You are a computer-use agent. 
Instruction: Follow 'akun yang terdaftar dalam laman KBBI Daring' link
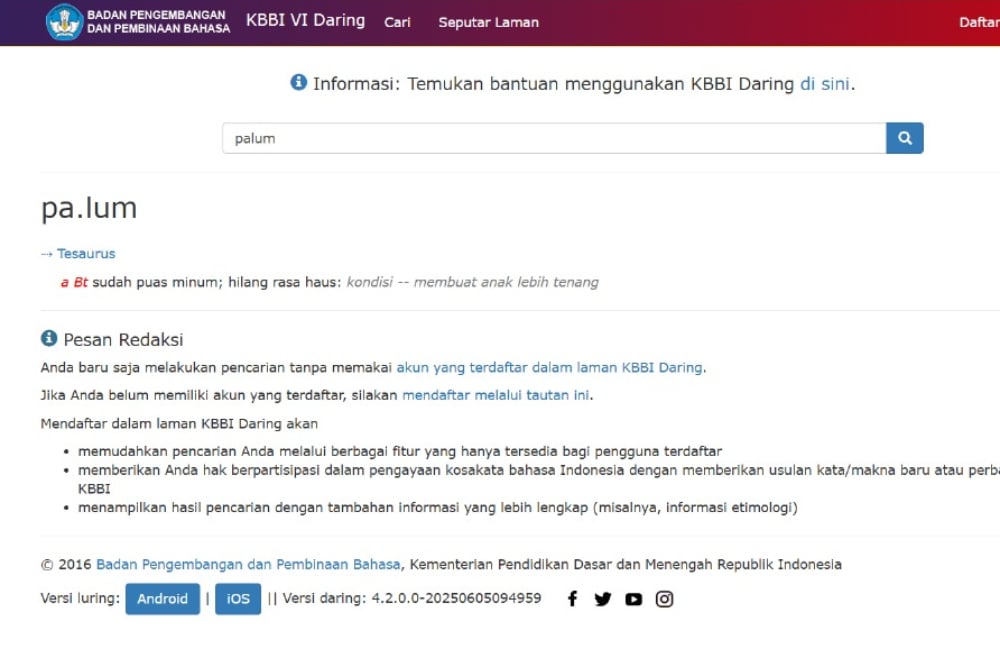click(x=550, y=367)
